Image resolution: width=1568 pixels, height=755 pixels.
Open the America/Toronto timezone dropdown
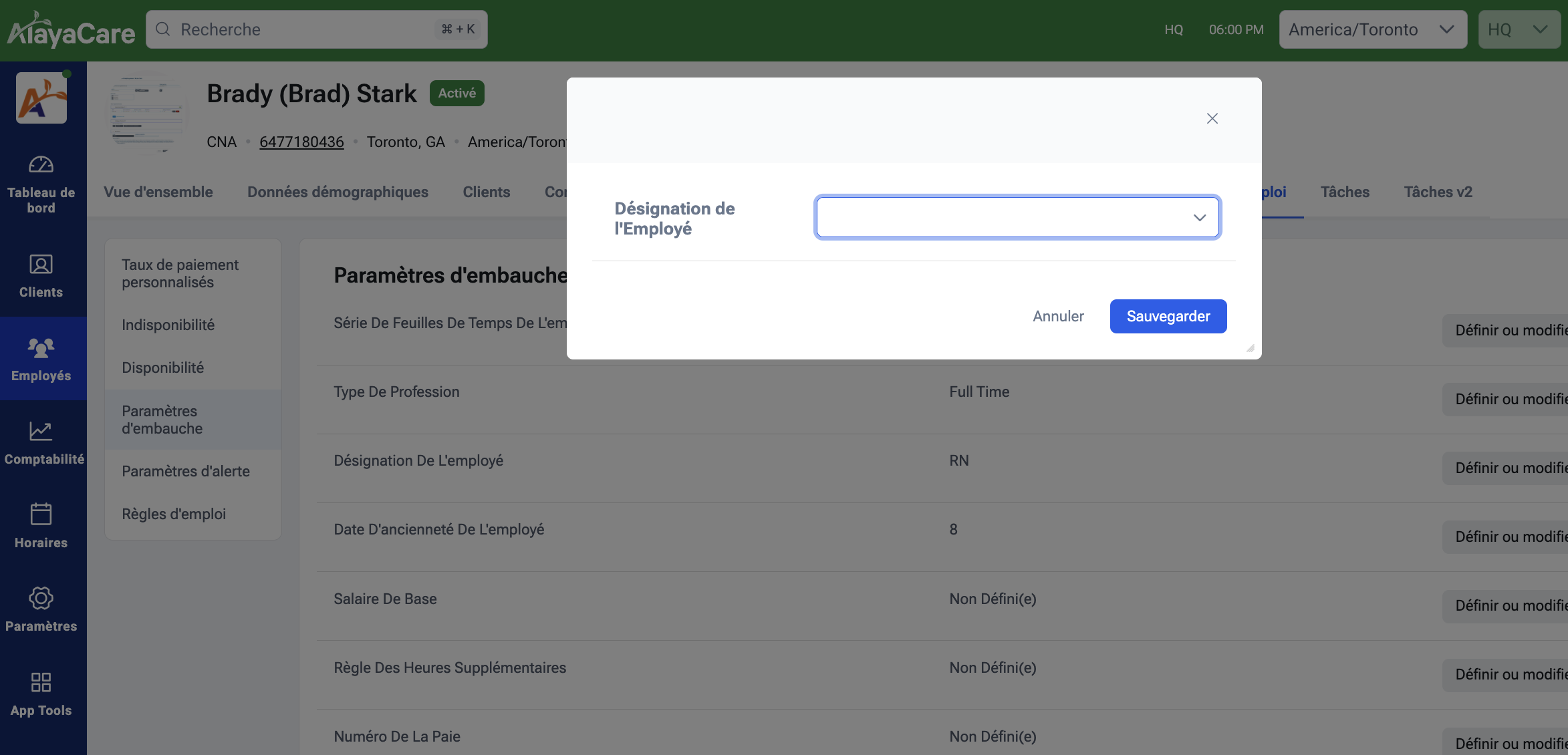tap(1372, 29)
